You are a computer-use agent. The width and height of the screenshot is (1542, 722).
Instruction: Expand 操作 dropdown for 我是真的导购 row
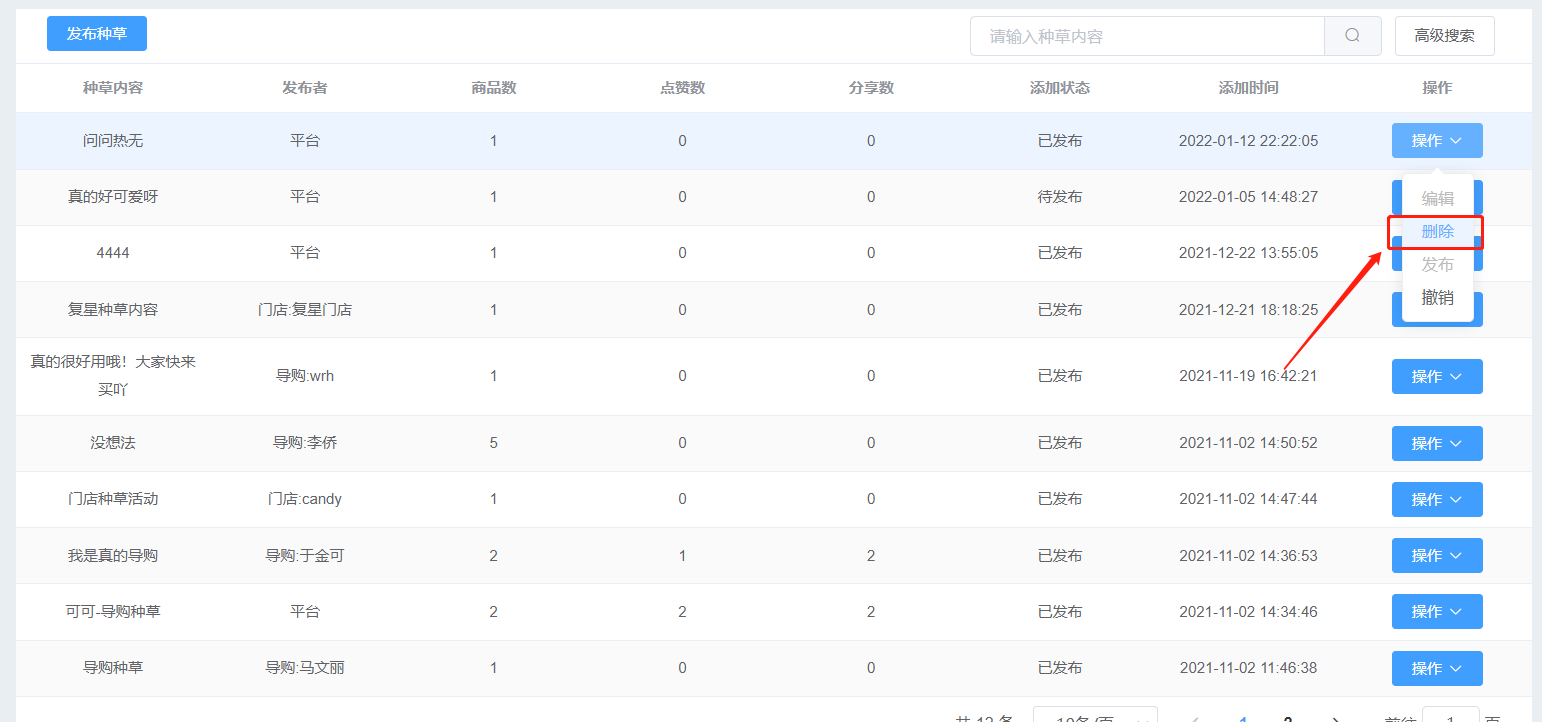pyautogui.click(x=1436, y=555)
